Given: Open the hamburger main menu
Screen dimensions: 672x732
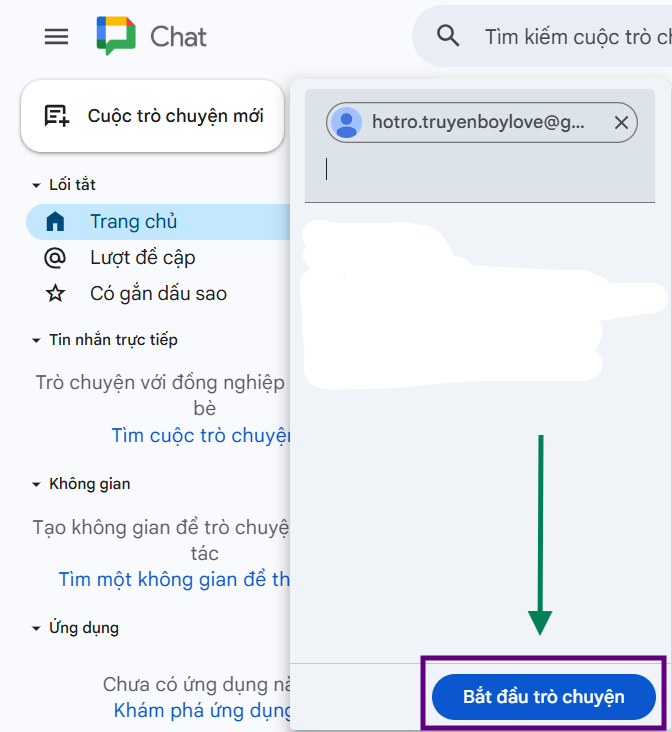Looking at the screenshot, I should click(x=57, y=36).
